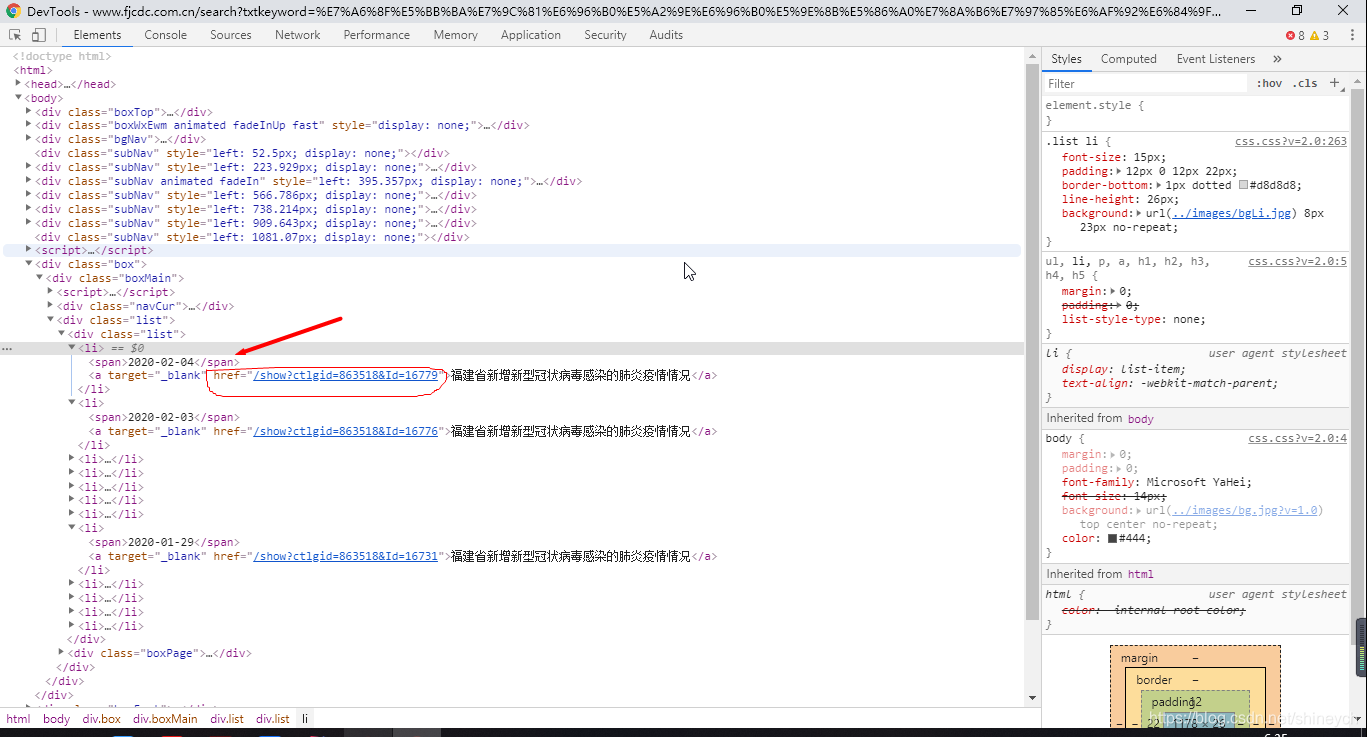Expand background shorthand in .list li rule

tap(1140, 214)
